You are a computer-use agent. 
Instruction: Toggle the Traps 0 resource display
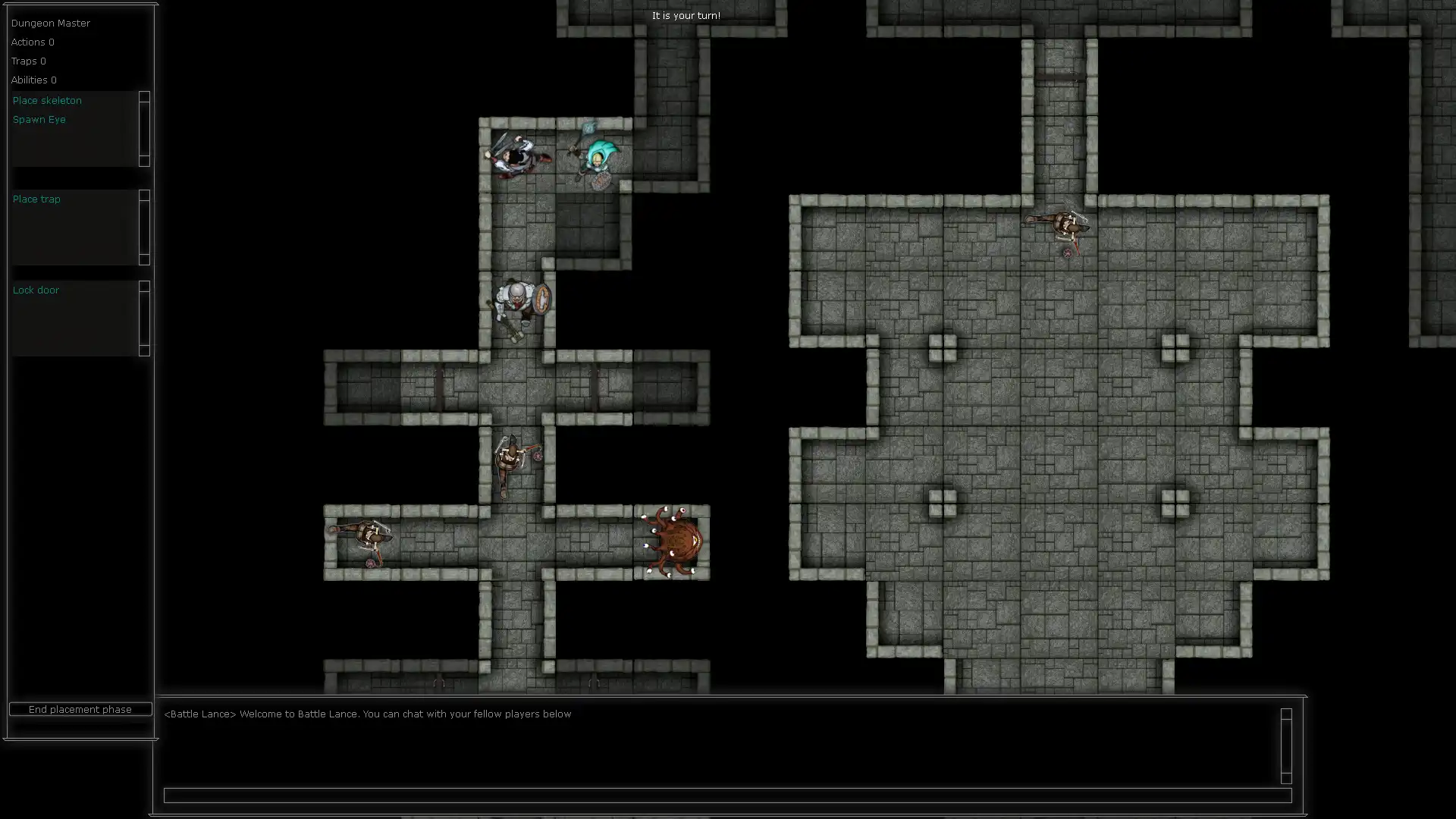28,61
